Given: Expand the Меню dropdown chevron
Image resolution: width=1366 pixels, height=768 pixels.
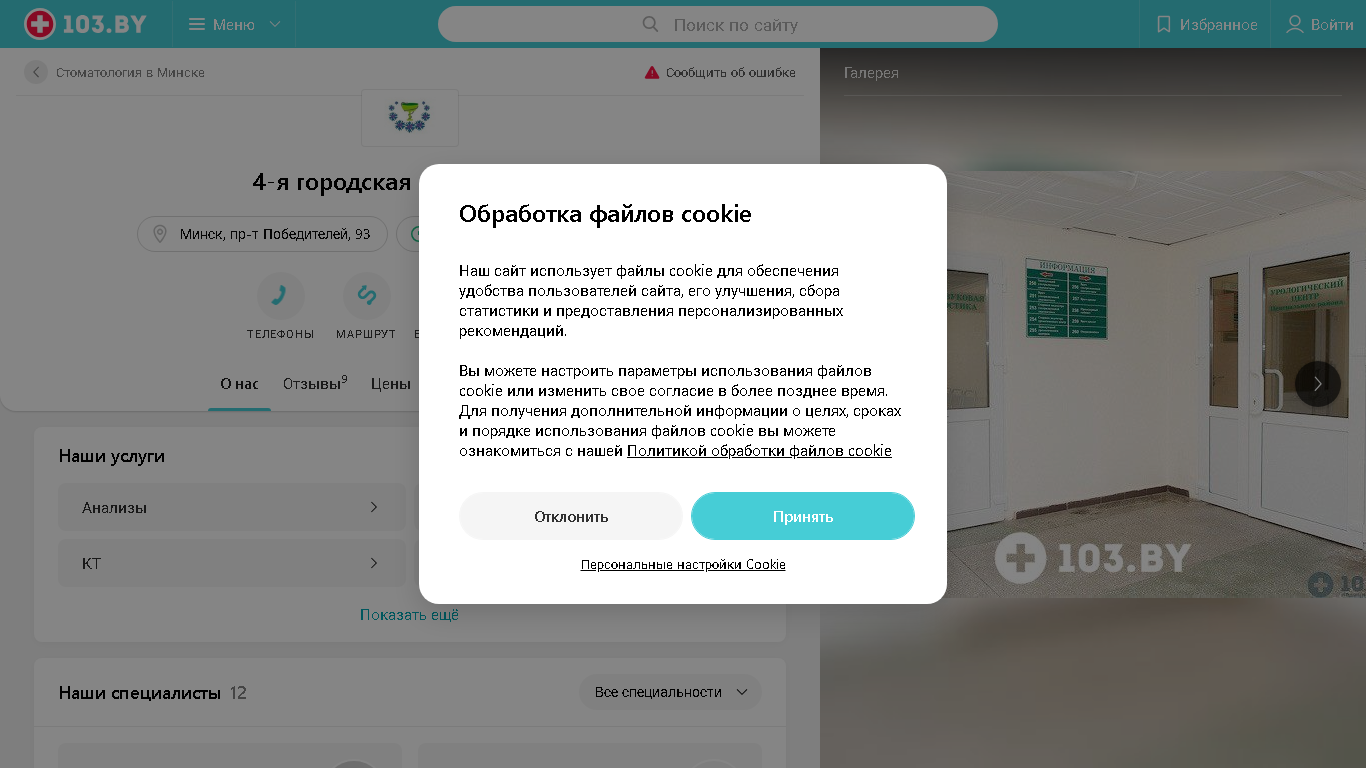Looking at the screenshot, I should click(x=275, y=24).
